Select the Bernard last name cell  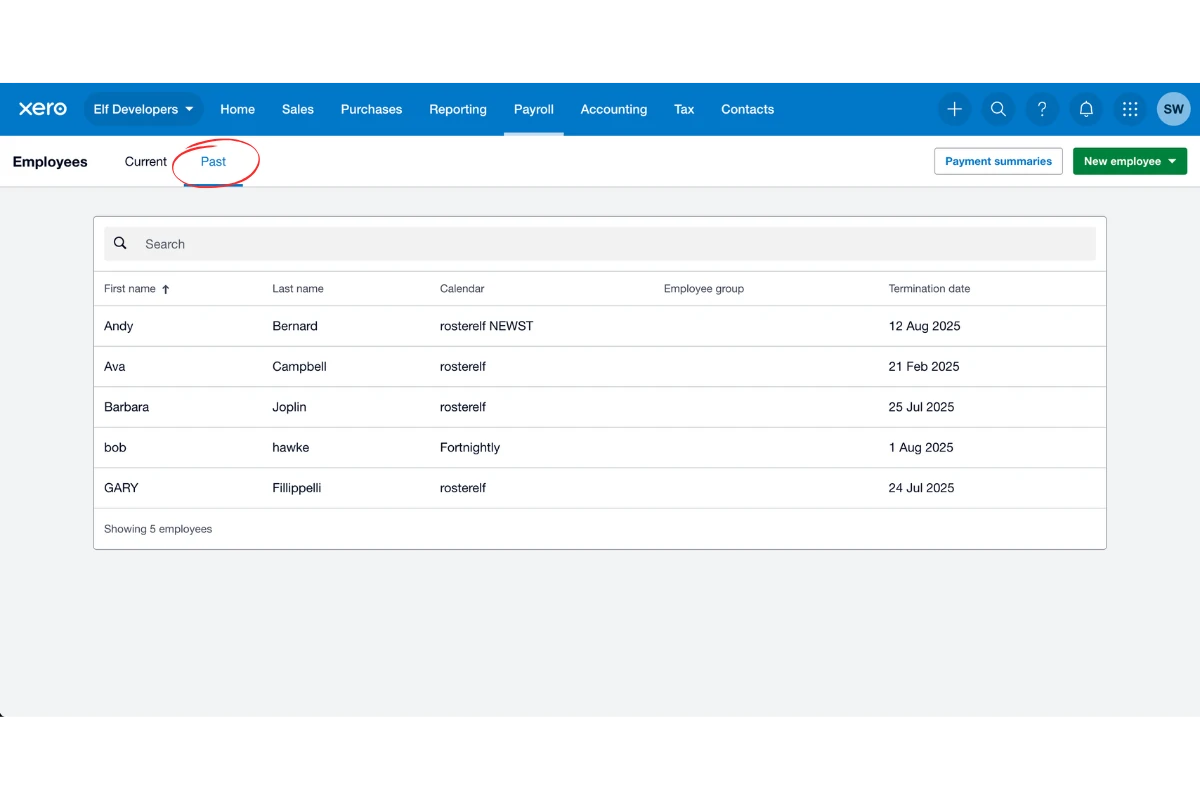[x=295, y=326]
